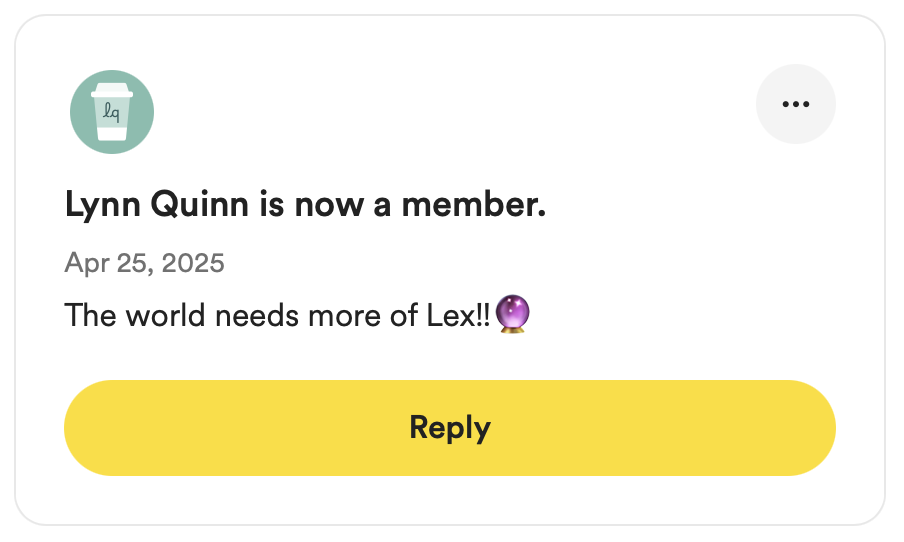
Task: Click Lynn Quinn's coffee cup avatar
Action: tap(112, 112)
